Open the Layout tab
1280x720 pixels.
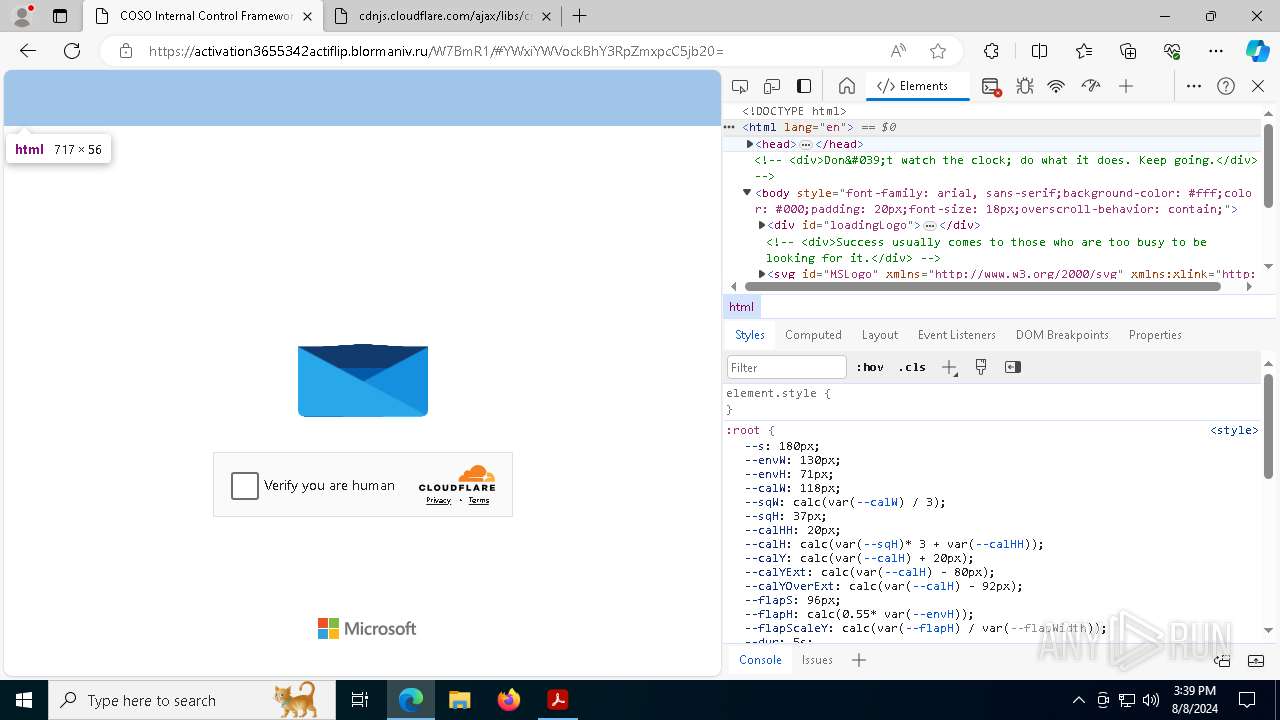[880, 335]
